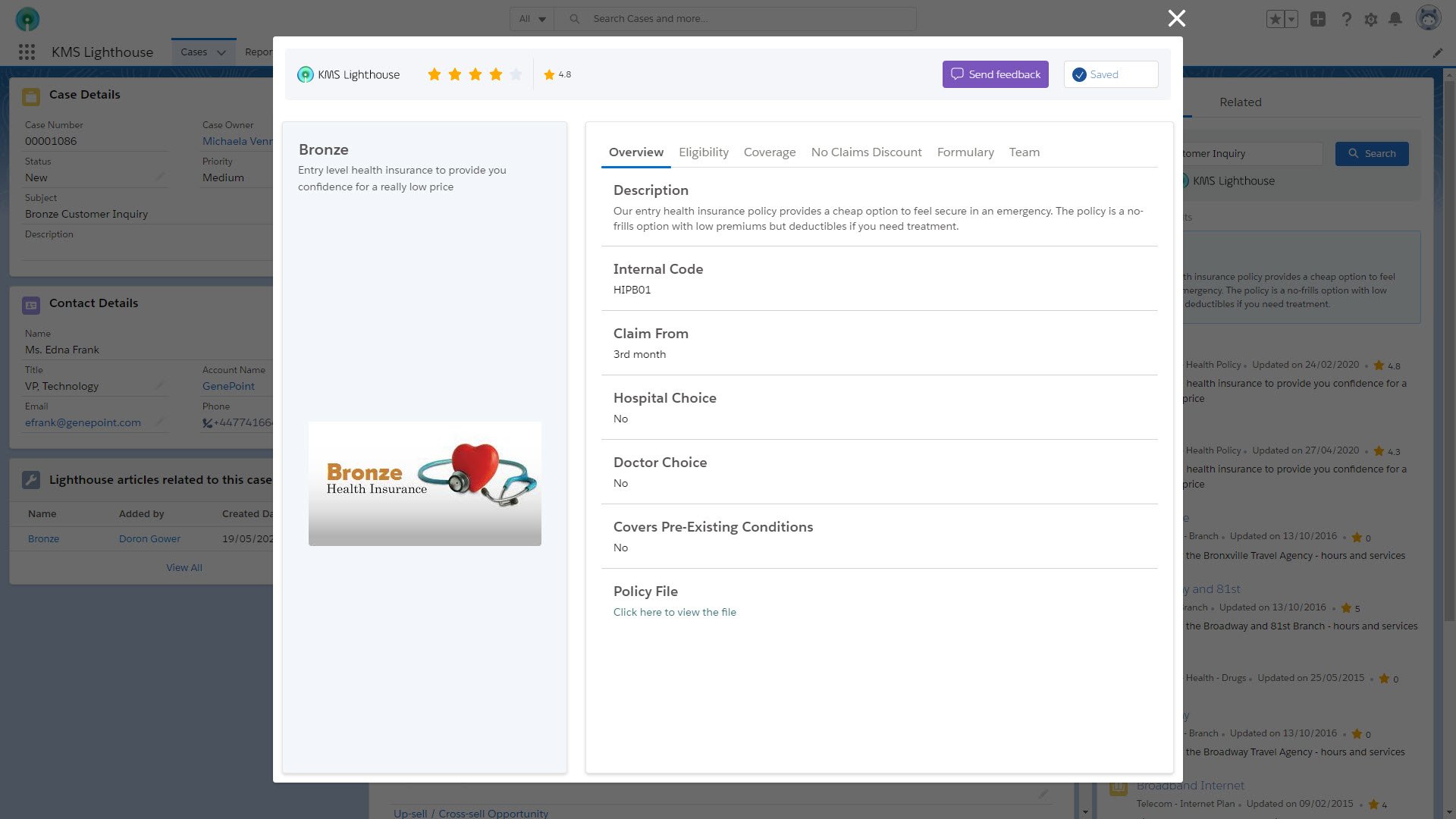Image resolution: width=1456 pixels, height=819 pixels.
Task: Switch to the Eligibility tab
Action: pos(703,152)
